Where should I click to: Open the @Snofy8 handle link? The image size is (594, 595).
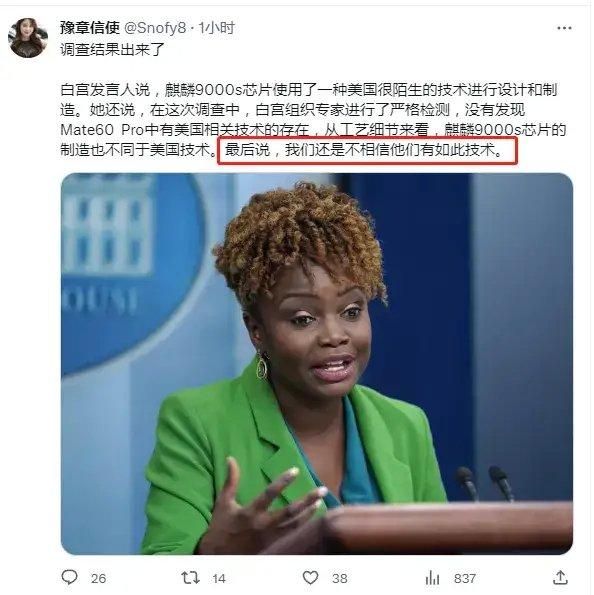pyautogui.click(x=155, y=28)
